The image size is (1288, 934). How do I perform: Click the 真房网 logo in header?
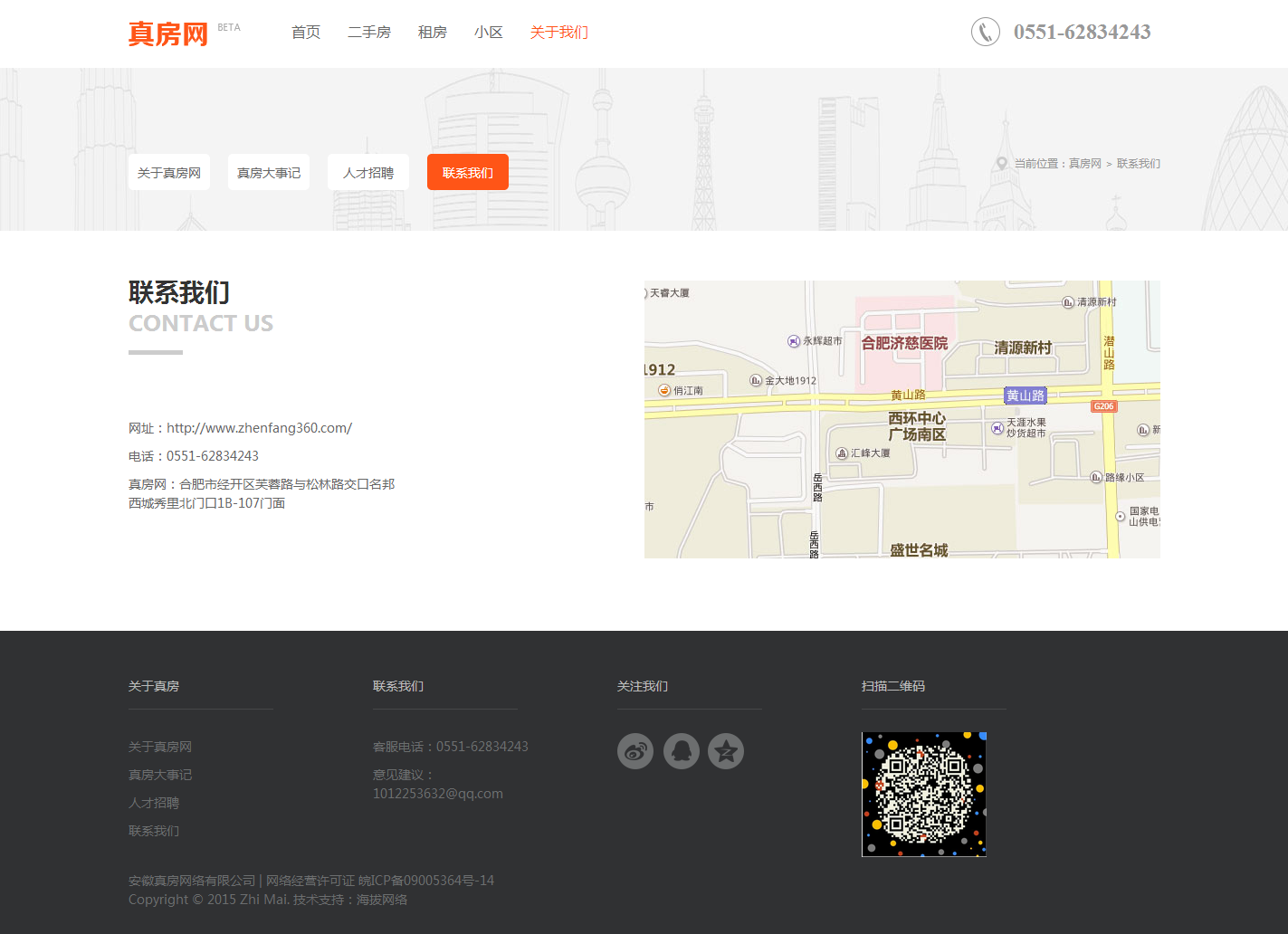[x=168, y=33]
